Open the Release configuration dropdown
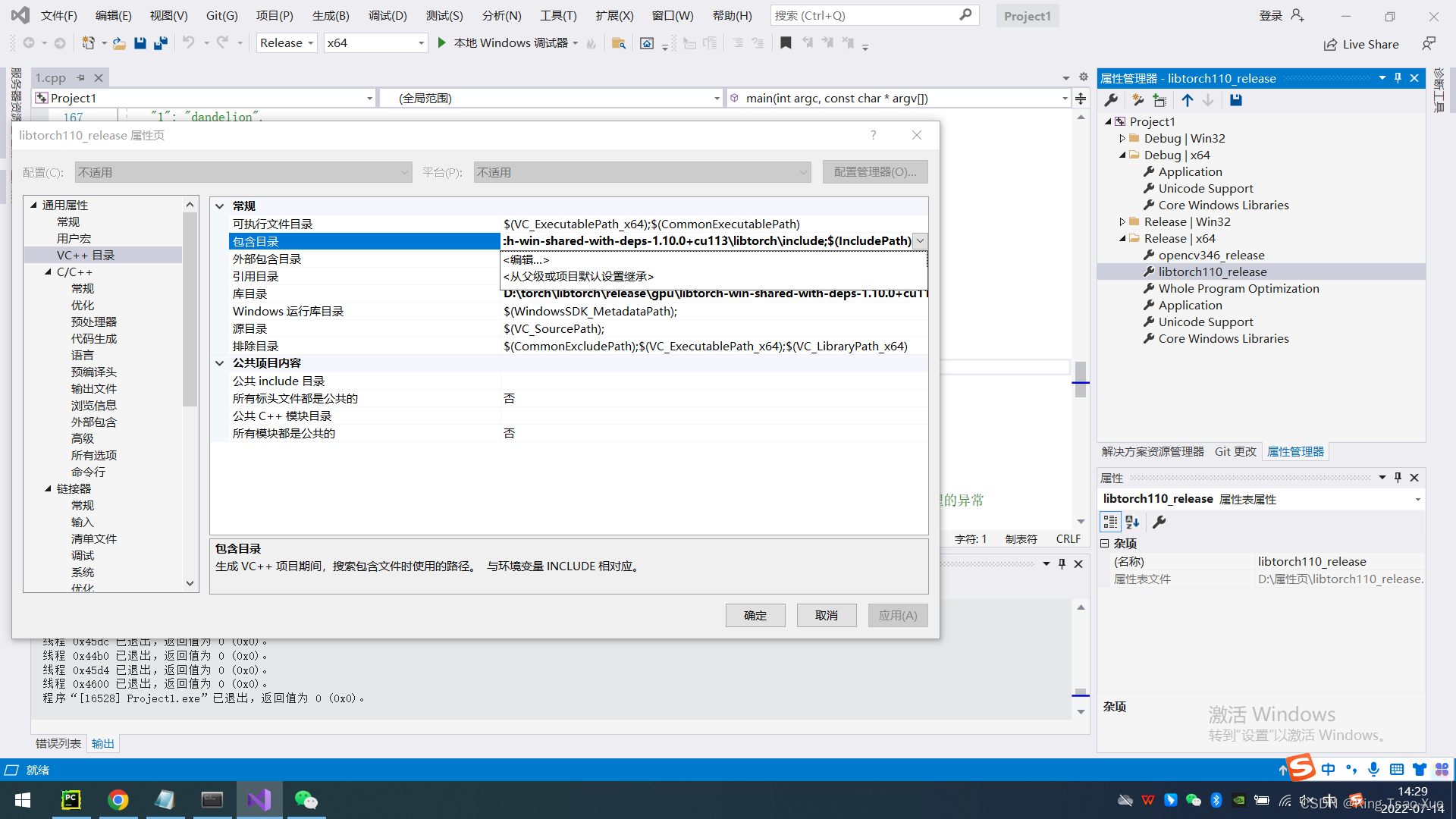1456x819 pixels. (287, 43)
